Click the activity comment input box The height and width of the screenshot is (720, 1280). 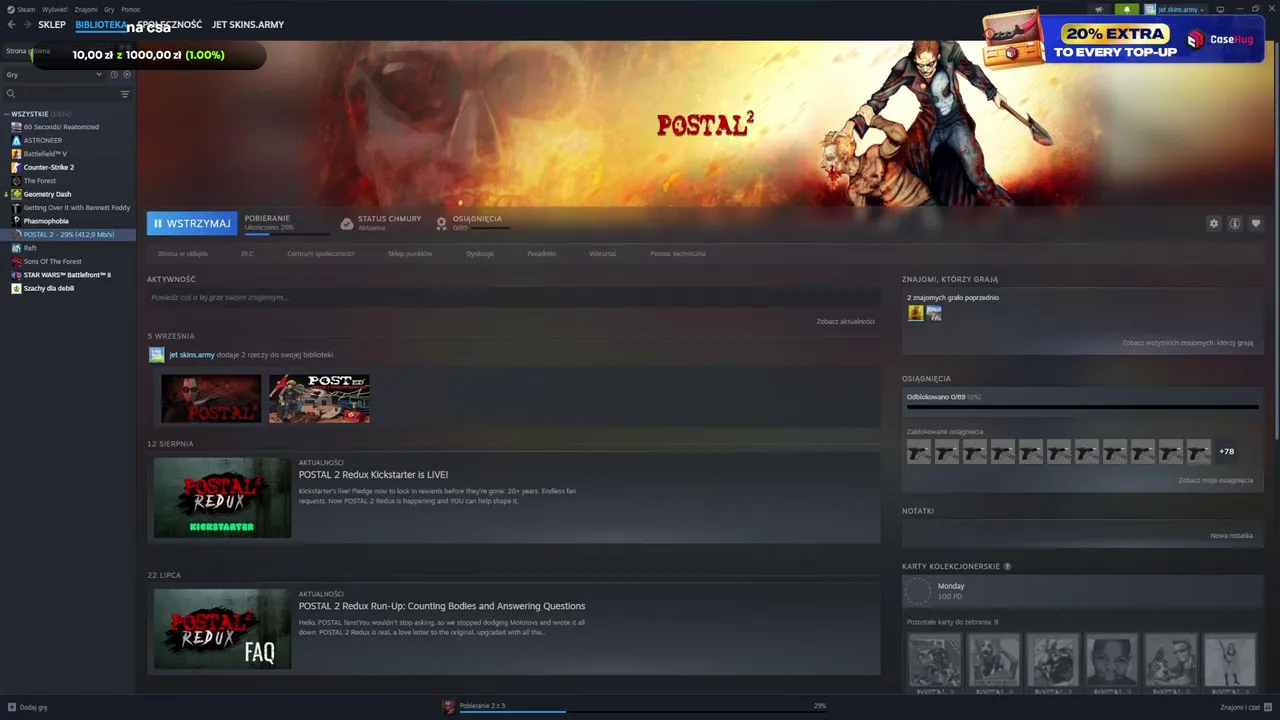tap(514, 298)
